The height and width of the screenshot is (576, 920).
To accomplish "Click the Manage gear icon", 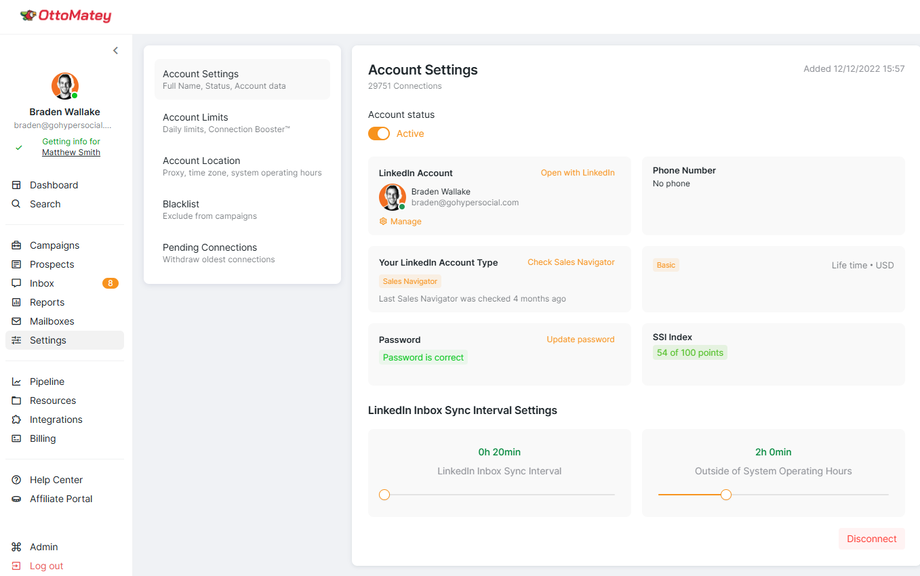I will [383, 221].
